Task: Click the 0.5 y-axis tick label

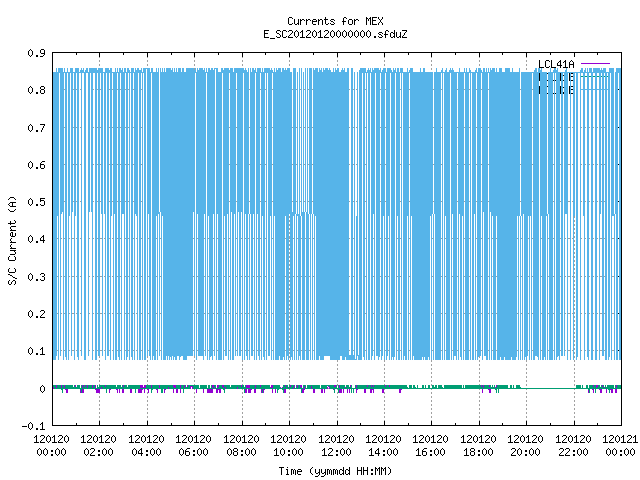Action: pos(36,202)
